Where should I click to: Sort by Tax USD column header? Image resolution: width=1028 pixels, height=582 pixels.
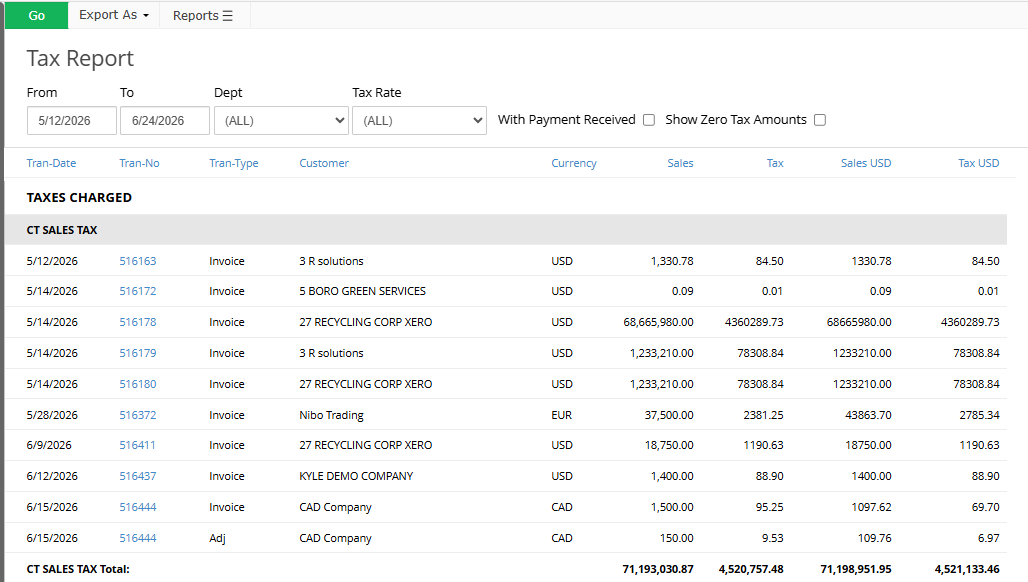point(978,163)
